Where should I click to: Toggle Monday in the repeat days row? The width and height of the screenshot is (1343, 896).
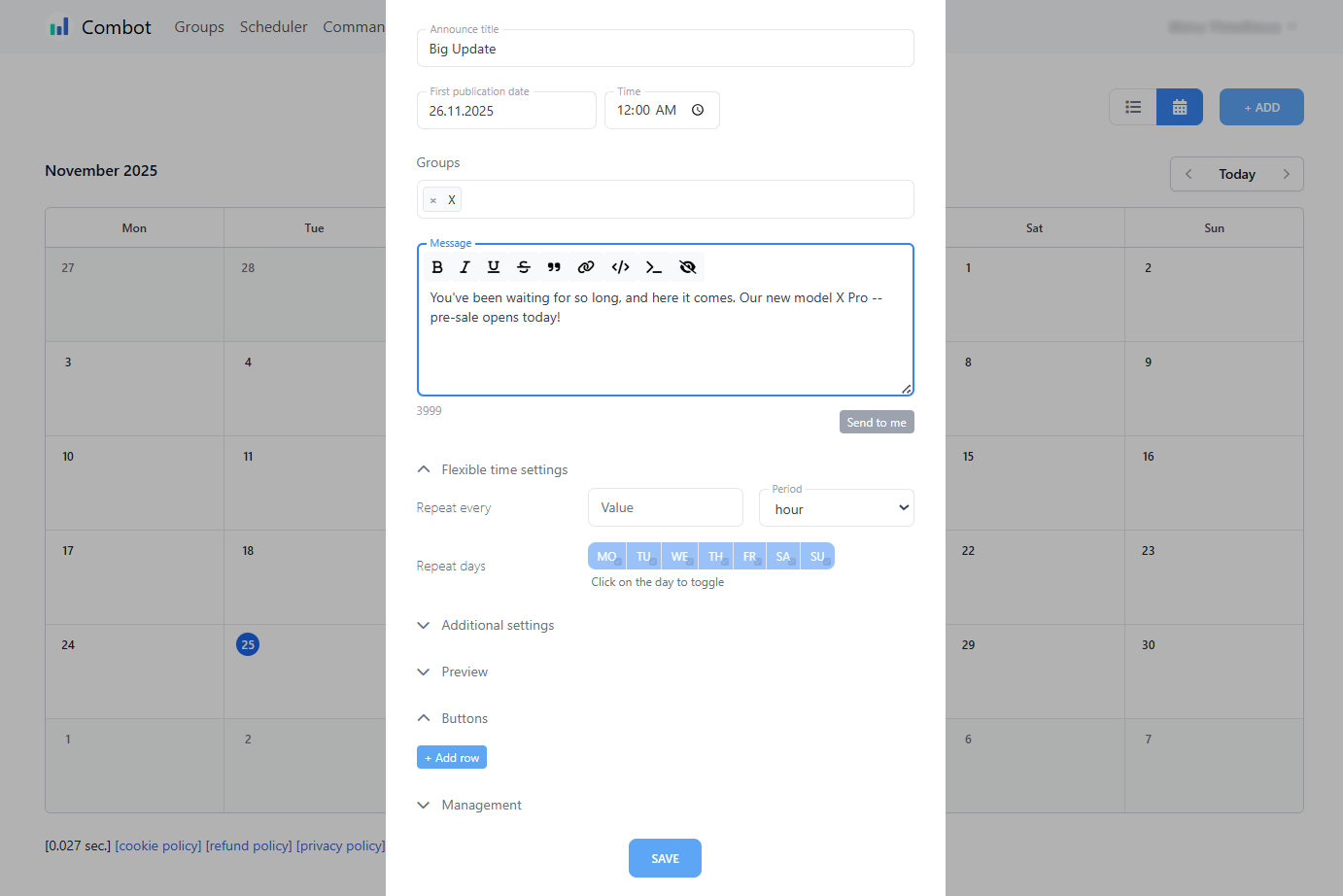pos(606,555)
